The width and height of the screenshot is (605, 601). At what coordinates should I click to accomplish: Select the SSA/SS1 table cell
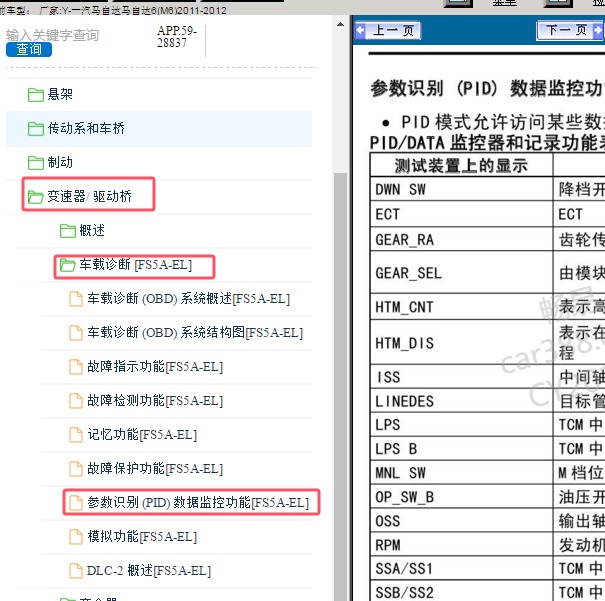coord(461,568)
